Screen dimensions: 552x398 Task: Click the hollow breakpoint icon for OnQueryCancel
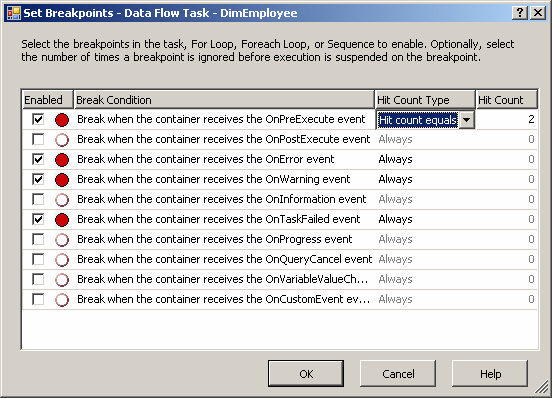coord(62,260)
